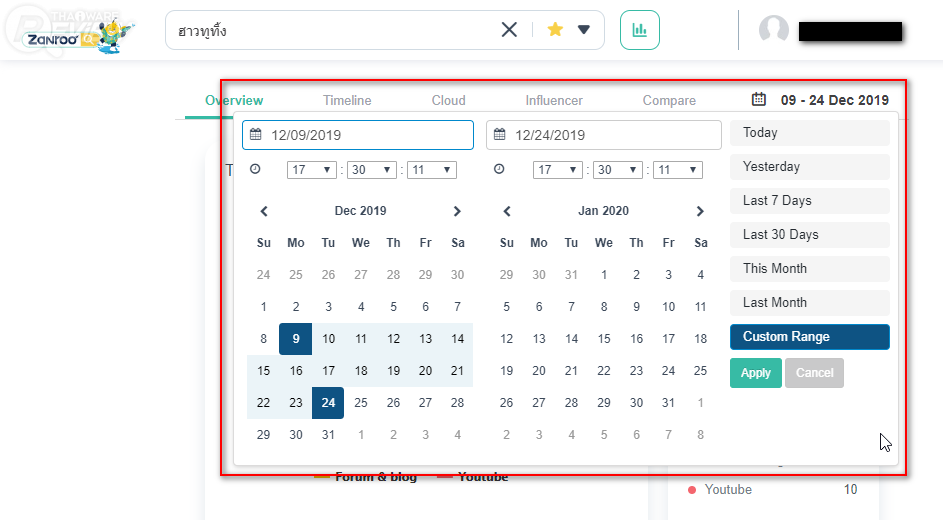Screen dimensions: 943x520
Task: Select Custom Range option
Action: [809, 337]
